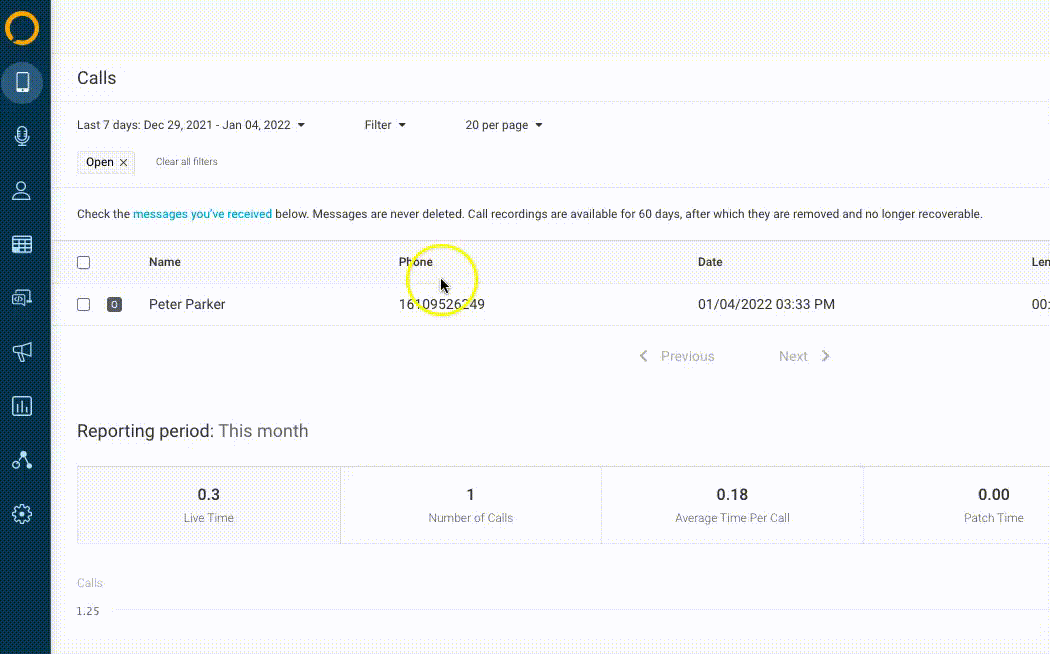
Task: Open the megaphone announcements icon
Action: (x=22, y=352)
